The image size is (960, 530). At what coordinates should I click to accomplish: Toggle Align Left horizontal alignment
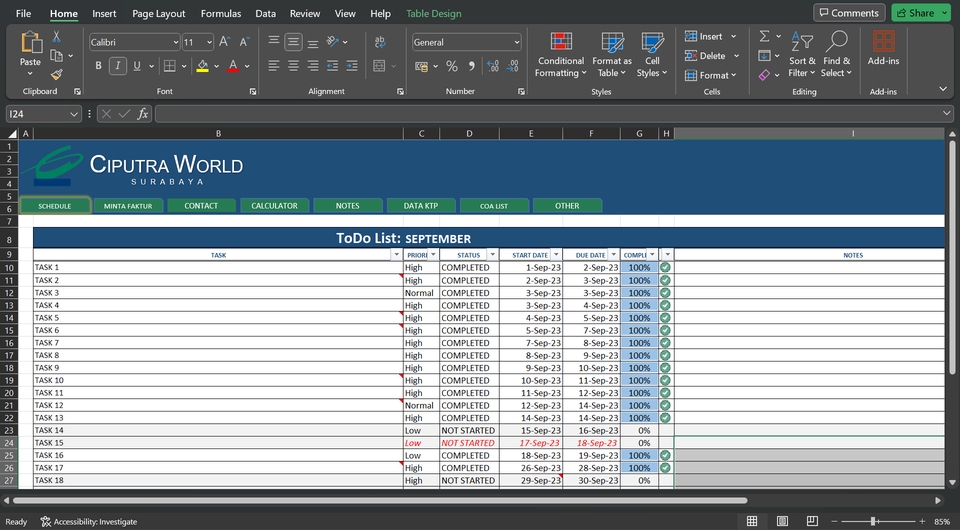click(x=274, y=66)
